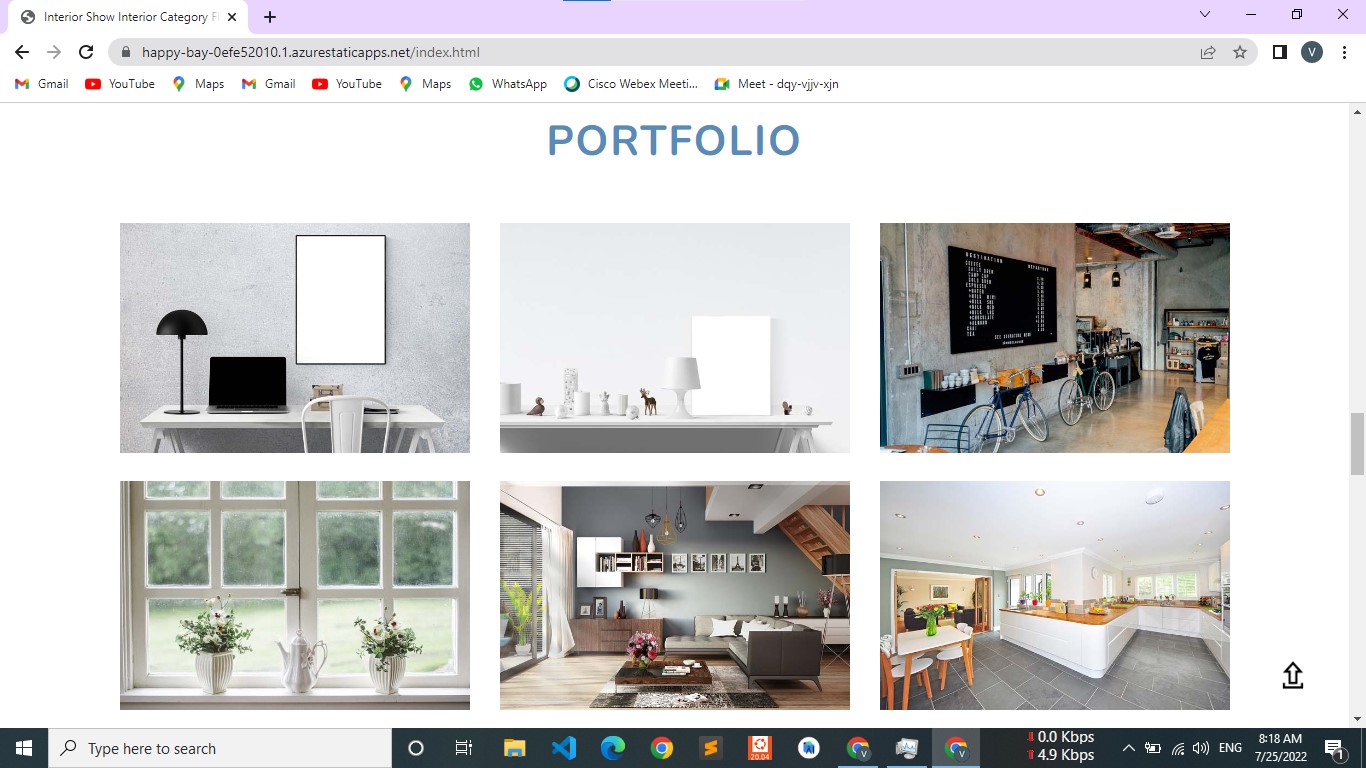The image size is (1366, 768).
Task: Click the page vertical scrollbar thumb
Action: 1357,444
